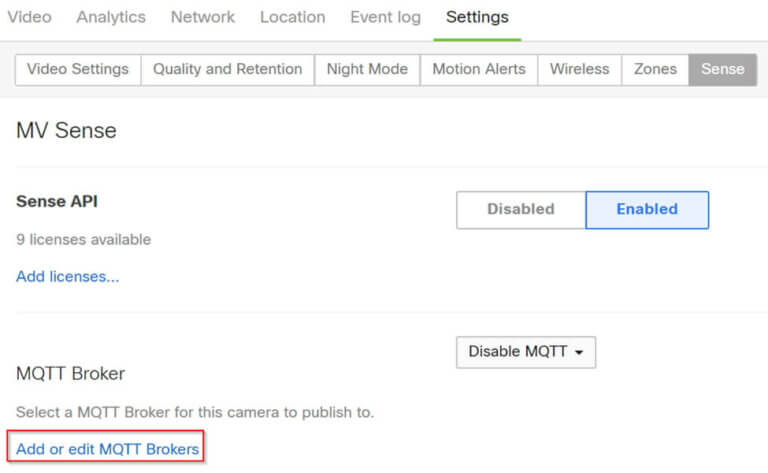Go to Motion Alerts settings
768x473 pixels.
[479, 70]
